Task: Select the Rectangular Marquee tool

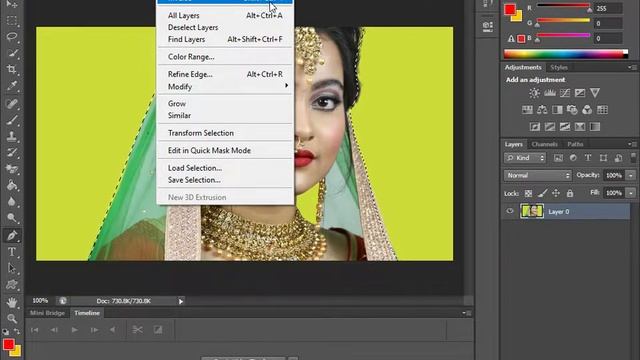Action: click(x=12, y=20)
